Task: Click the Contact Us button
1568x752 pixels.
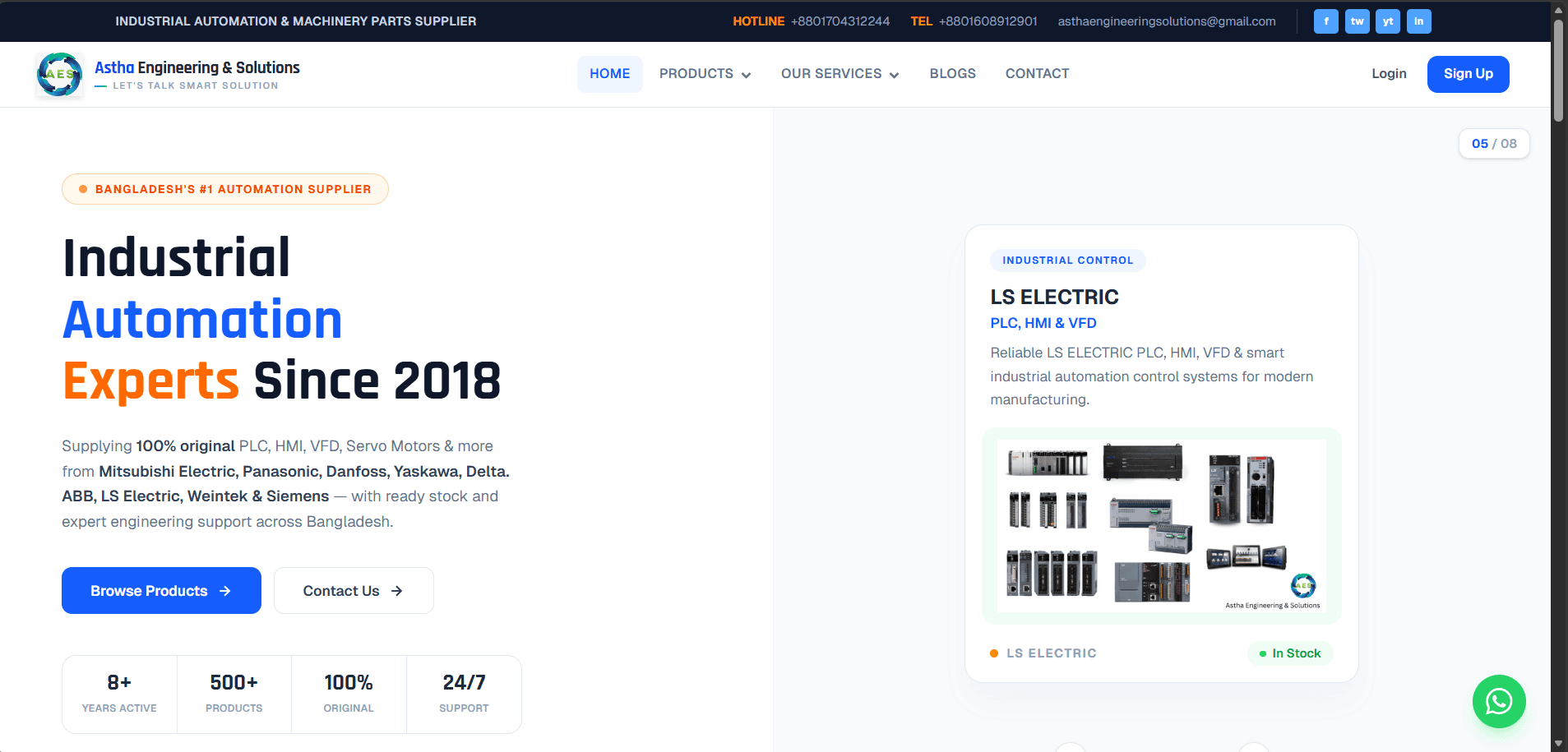Action: [354, 590]
